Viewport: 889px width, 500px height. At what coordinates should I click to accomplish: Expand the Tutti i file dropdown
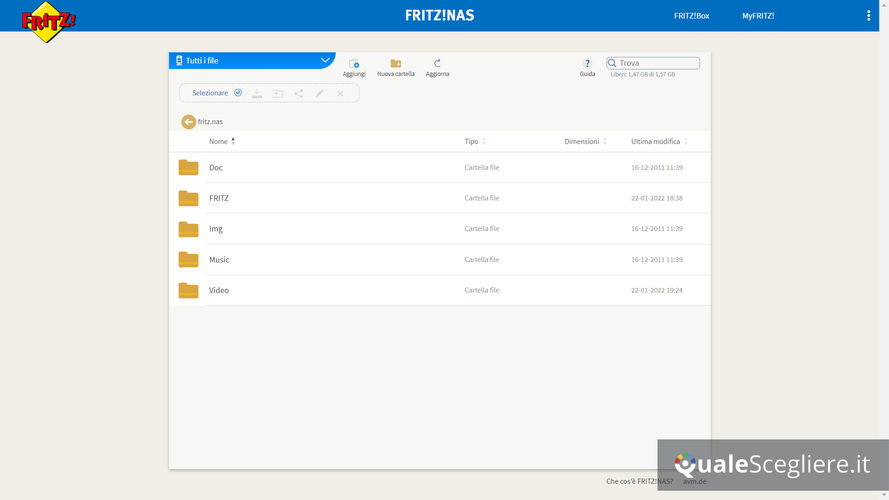325,60
